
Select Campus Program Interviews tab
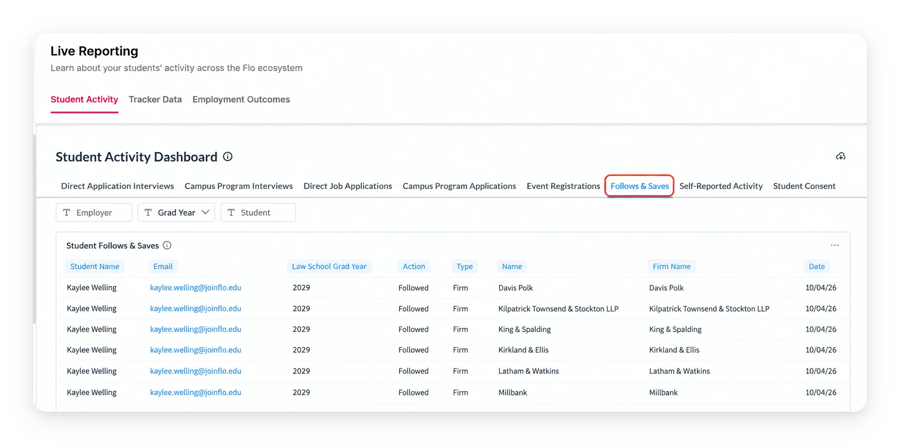(239, 186)
